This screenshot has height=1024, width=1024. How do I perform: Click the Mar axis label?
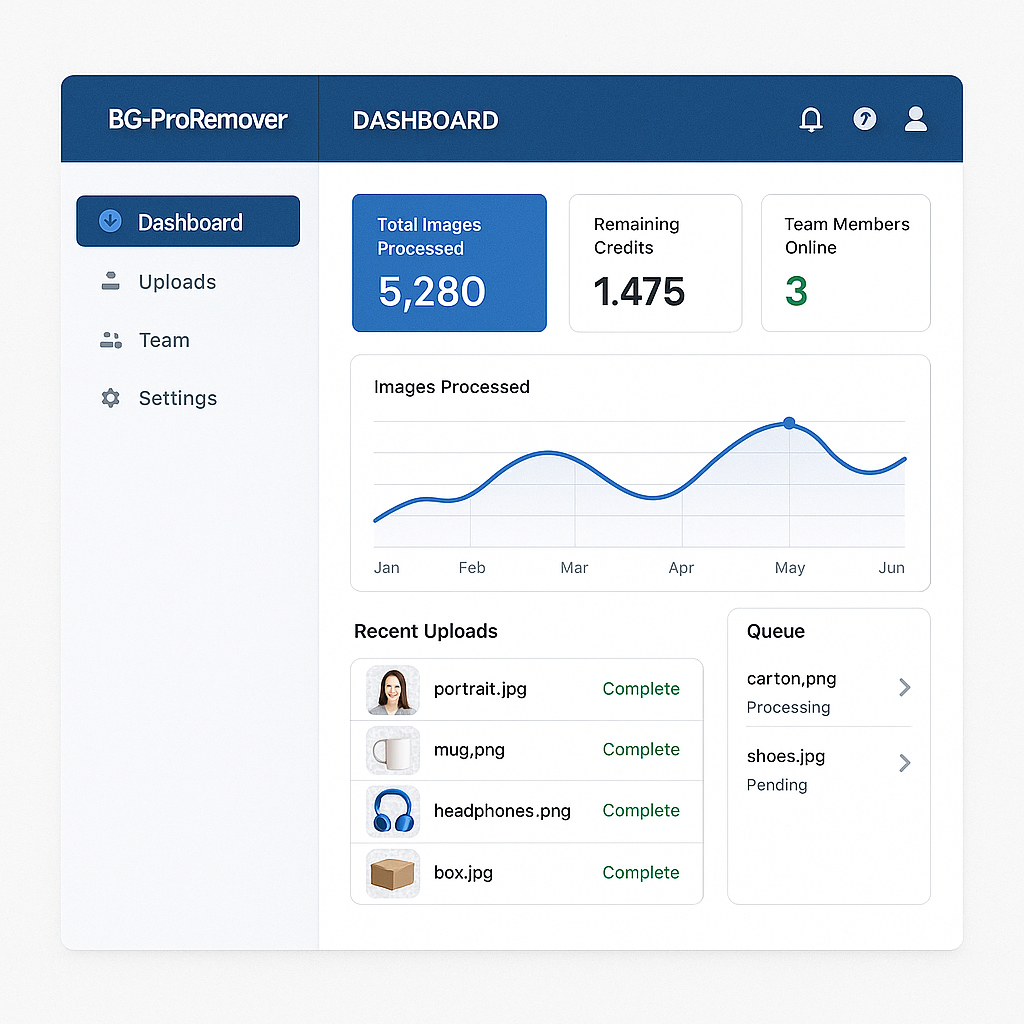coord(574,568)
